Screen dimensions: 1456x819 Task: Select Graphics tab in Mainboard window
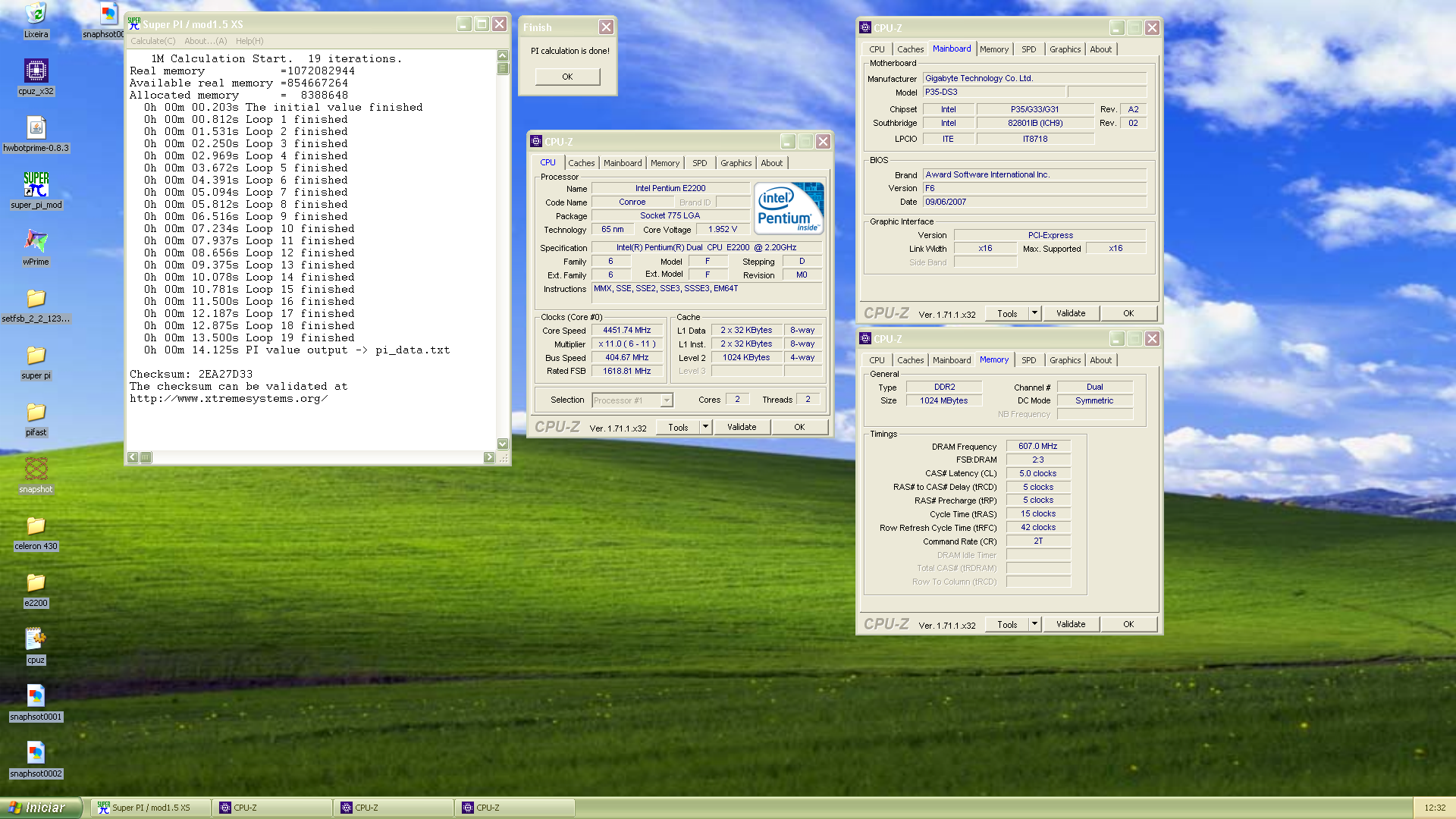click(x=1065, y=49)
